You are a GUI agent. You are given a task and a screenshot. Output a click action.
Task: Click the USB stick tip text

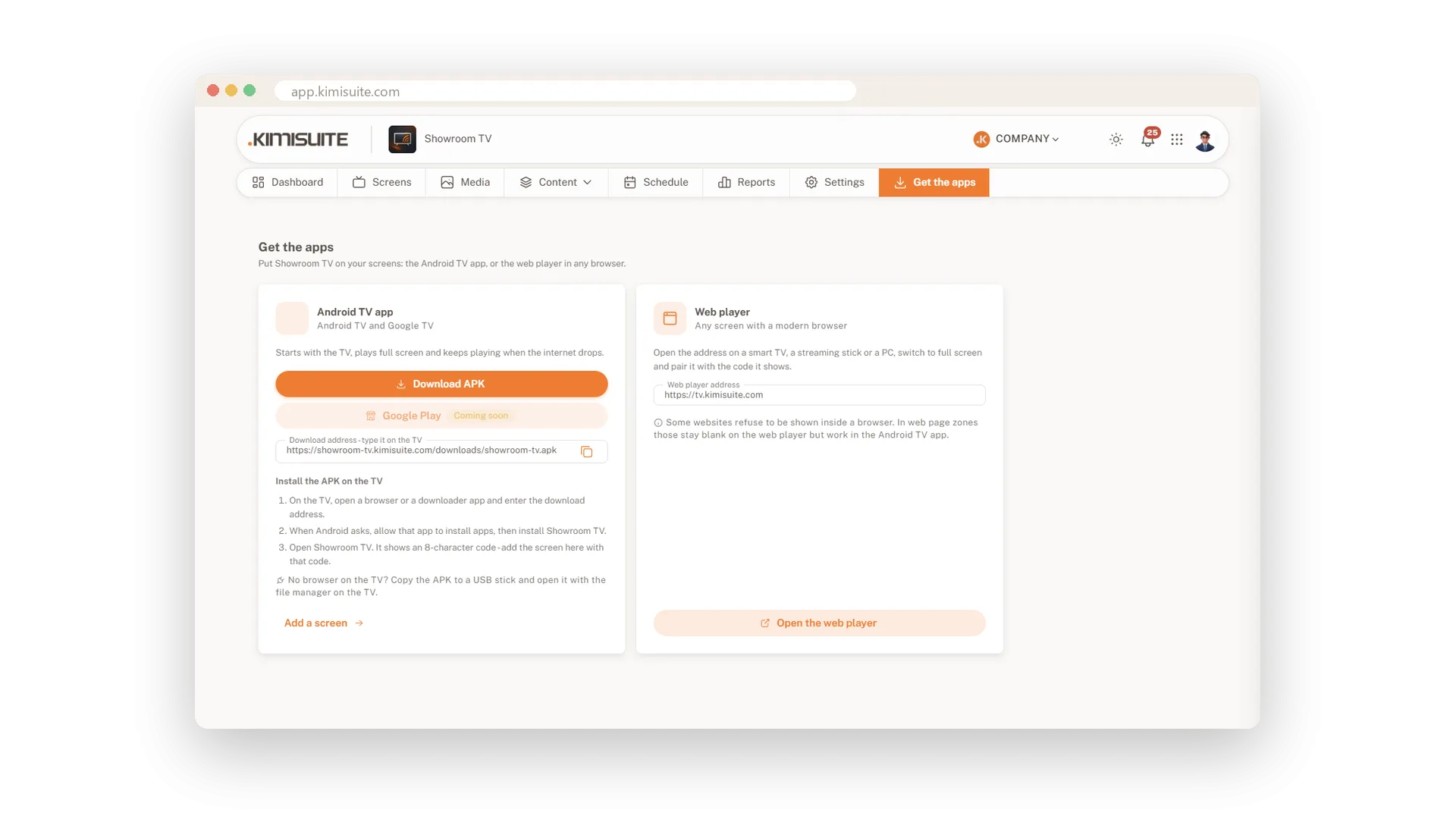point(441,586)
